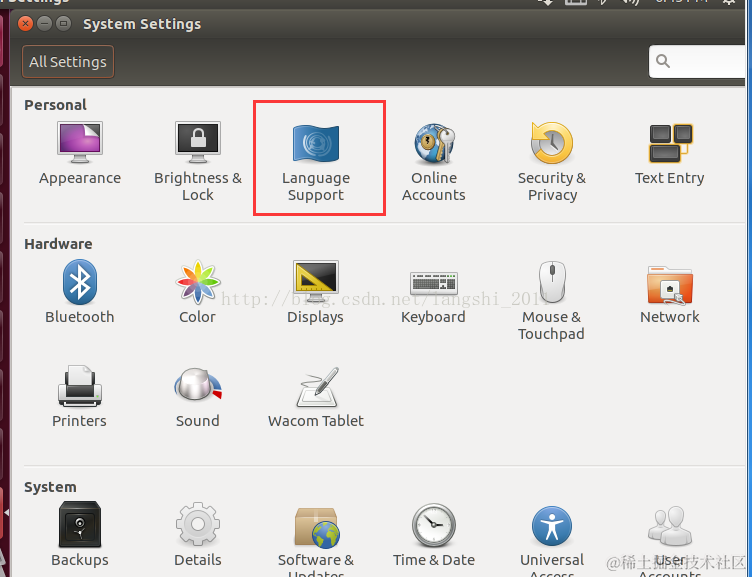Close the System Settings window
The image size is (752, 577).
click(x=25, y=24)
